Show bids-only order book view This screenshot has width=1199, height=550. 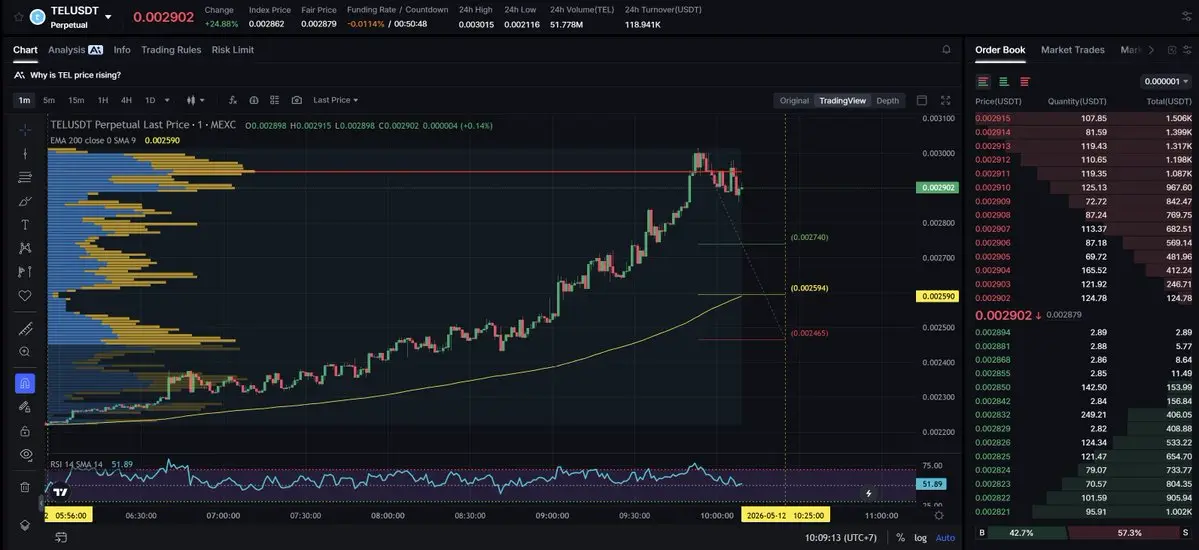(x=1004, y=81)
